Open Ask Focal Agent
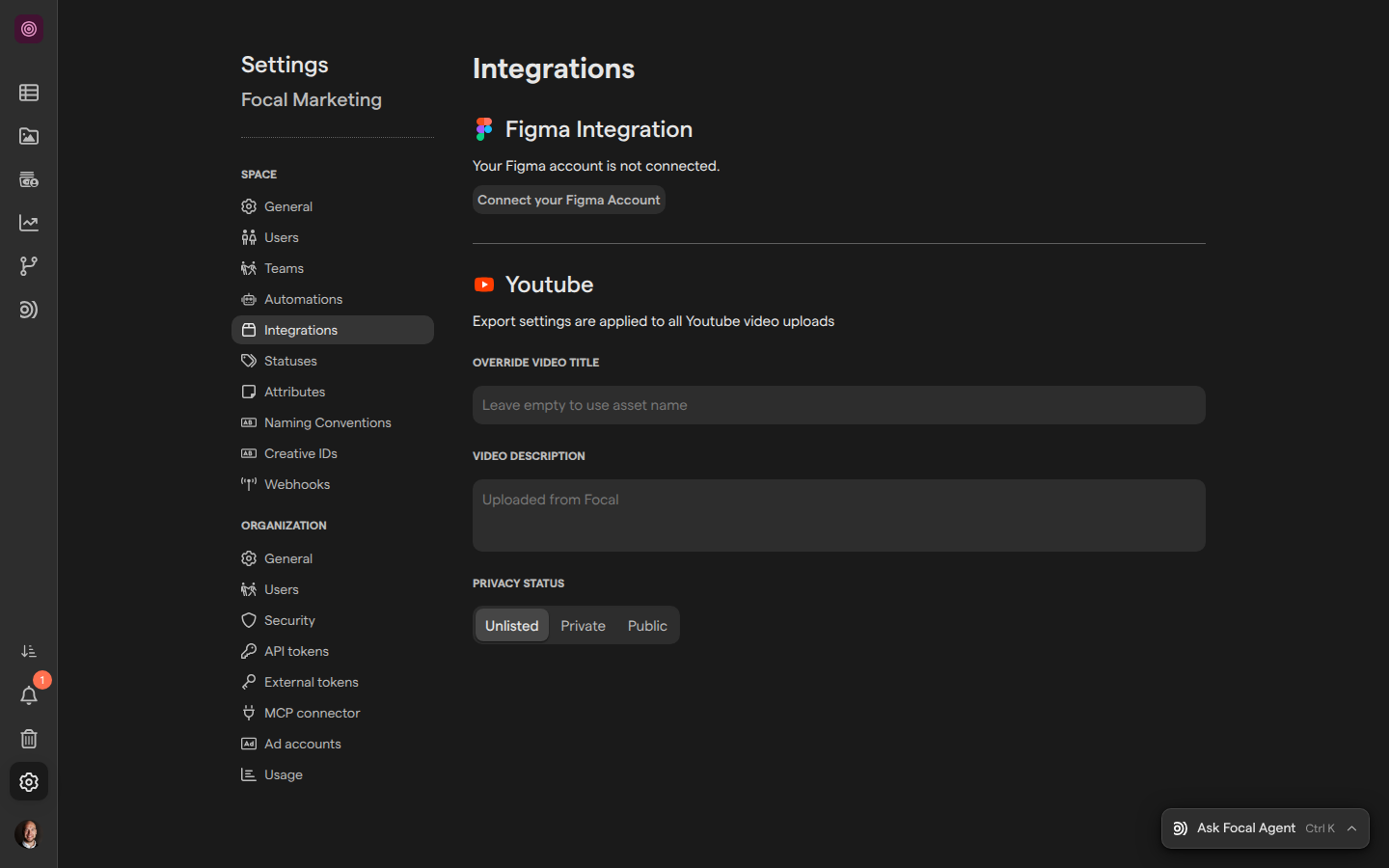Viewport: 1389px width, 868px height. (x=1266, y=828)
